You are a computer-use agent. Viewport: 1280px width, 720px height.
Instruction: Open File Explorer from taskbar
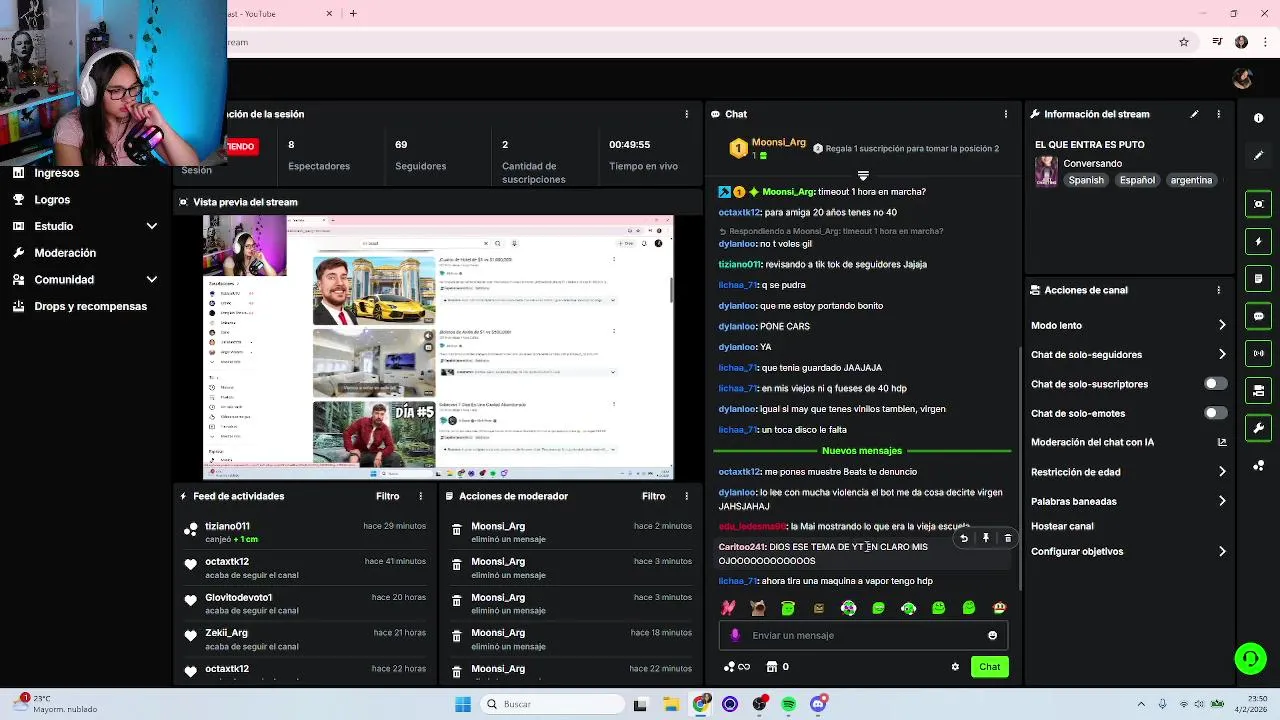pyautogui.click(x=671, y=704)
